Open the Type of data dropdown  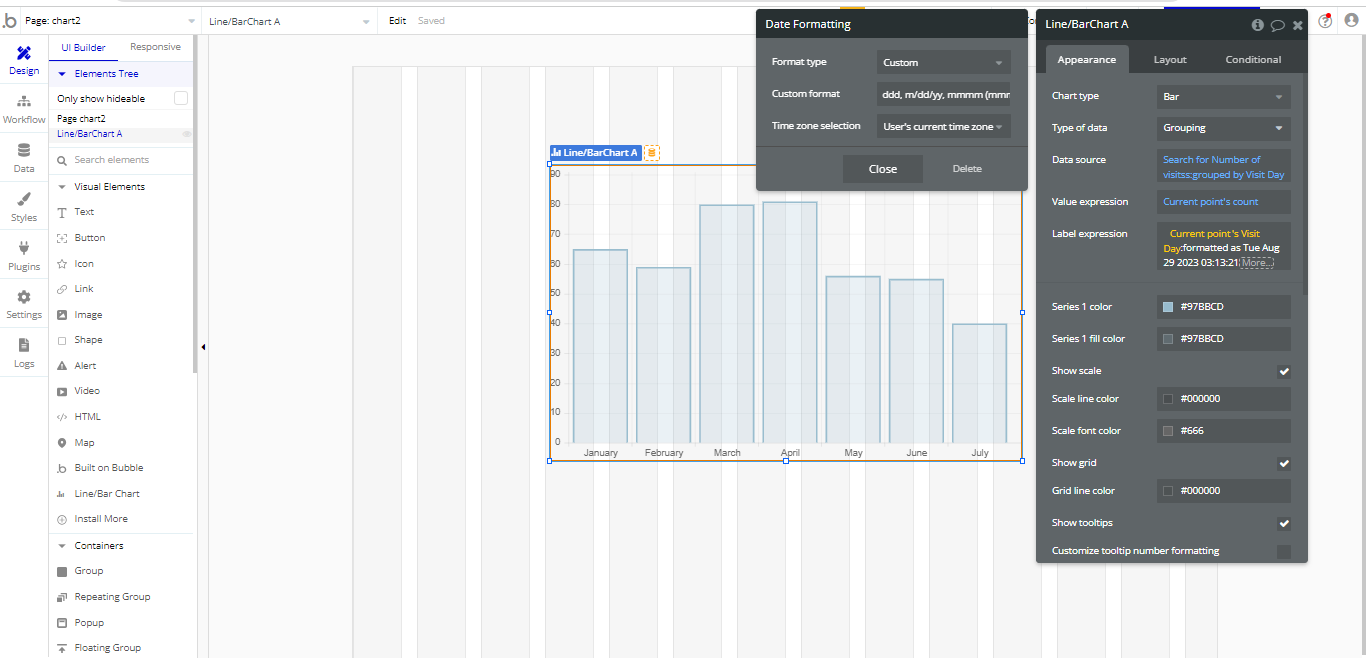click(1224, 128)
